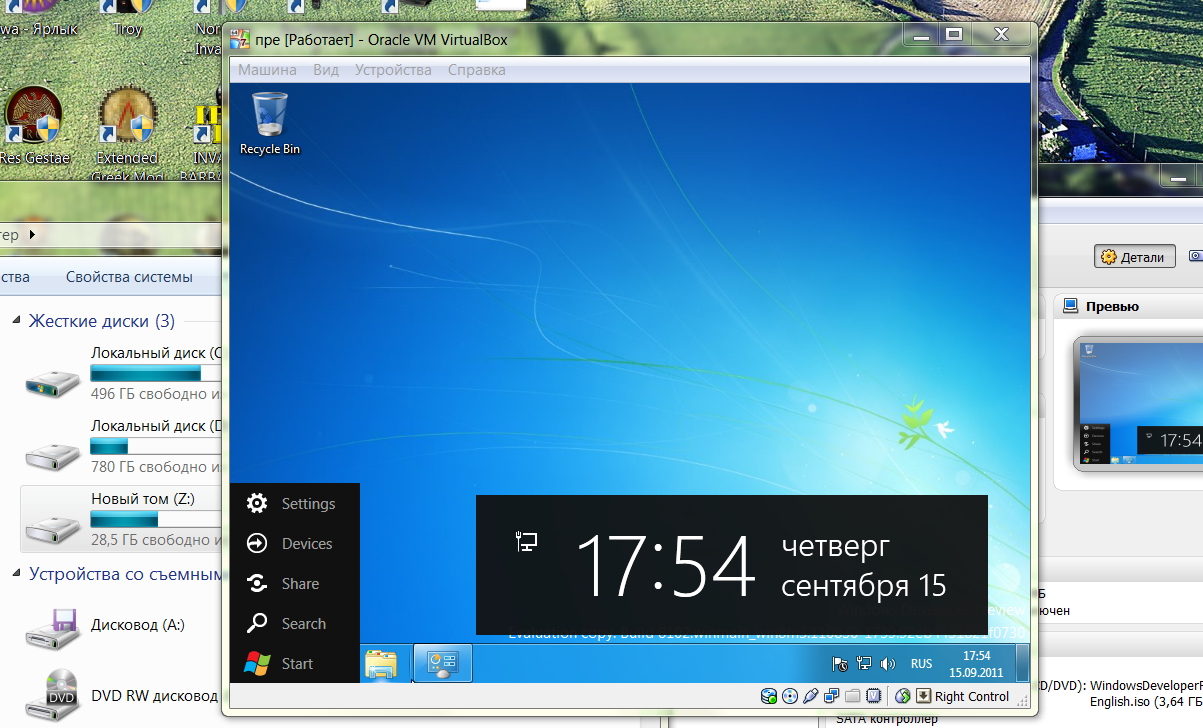Open the Машина menu in VirtualBox
1203x728 pixels.
(267, 70)
